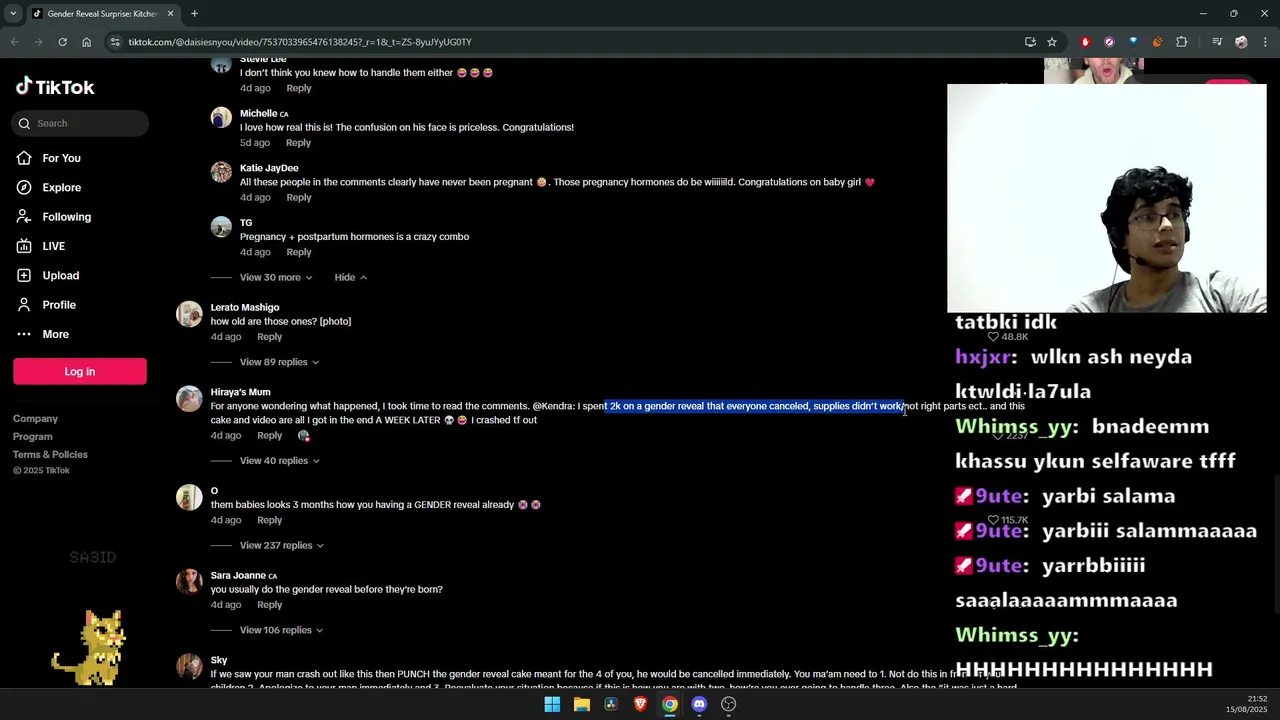Bookmark this page with star icon
The image size is (1280, 720).
tap(1052, 42)
